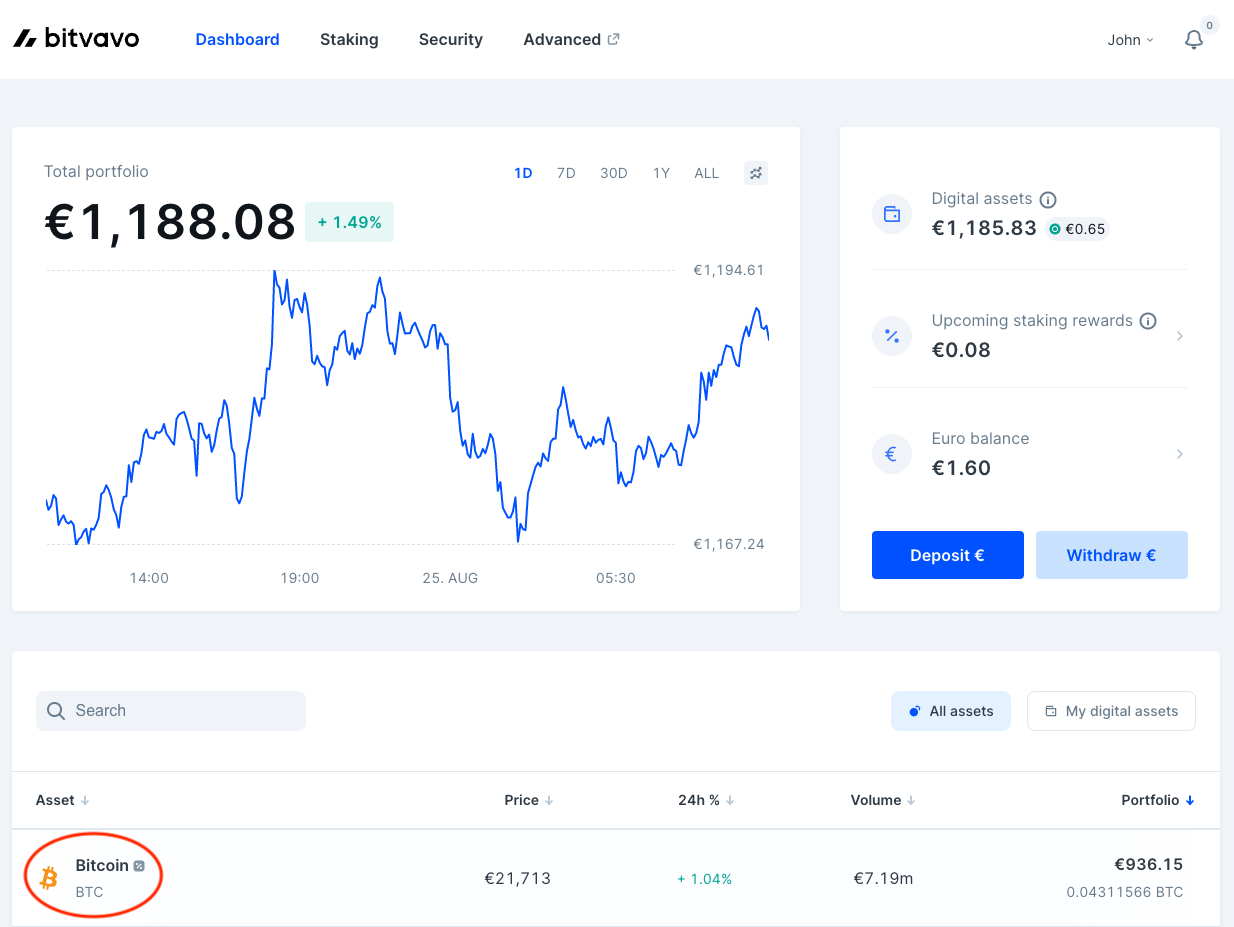This screenshot has height=927, width=1234.
Task: Open the notifications bell
Action: click(1193, 40)
